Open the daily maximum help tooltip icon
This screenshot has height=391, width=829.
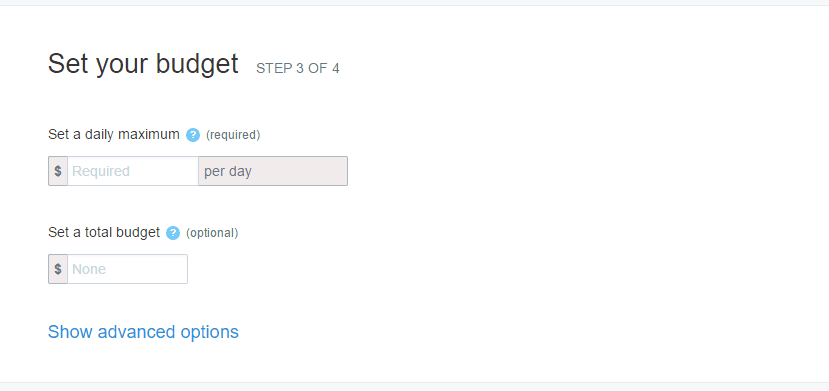pos(193,135)
